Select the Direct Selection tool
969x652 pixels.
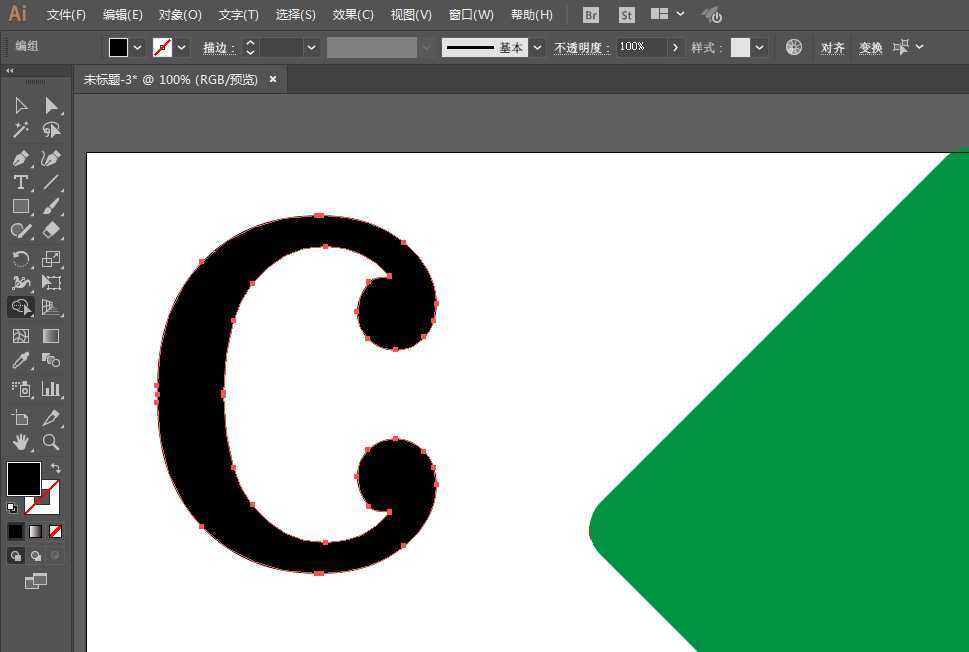click(x=52, y=105)
